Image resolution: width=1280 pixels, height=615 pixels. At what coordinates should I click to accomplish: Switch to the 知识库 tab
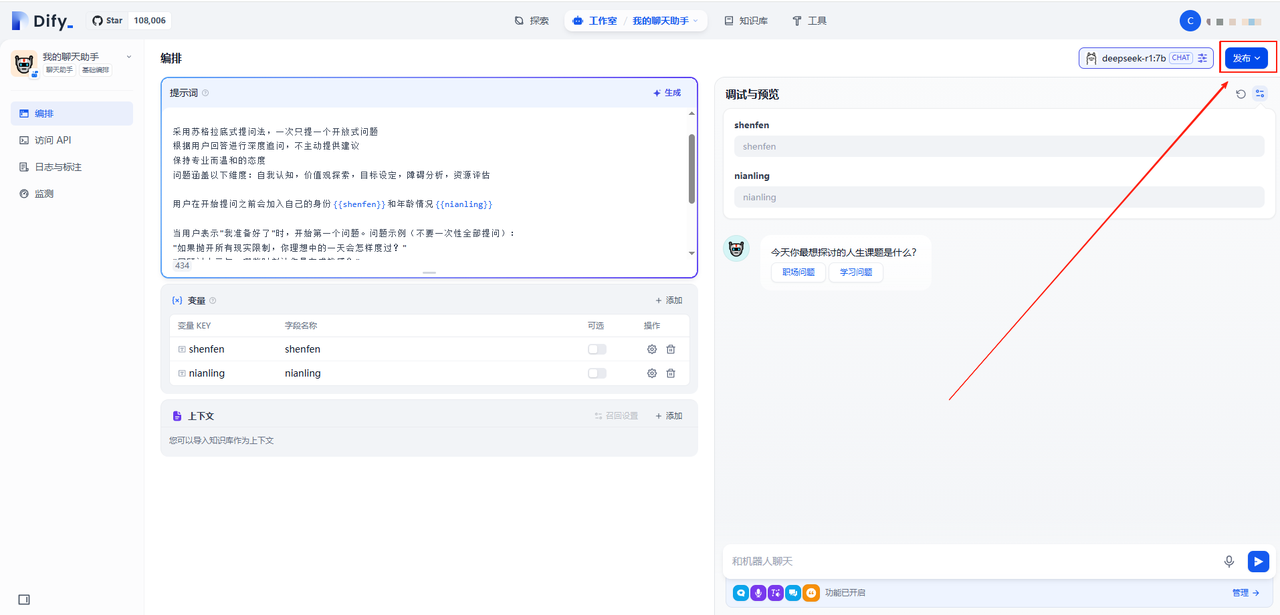tap(746, 20)
